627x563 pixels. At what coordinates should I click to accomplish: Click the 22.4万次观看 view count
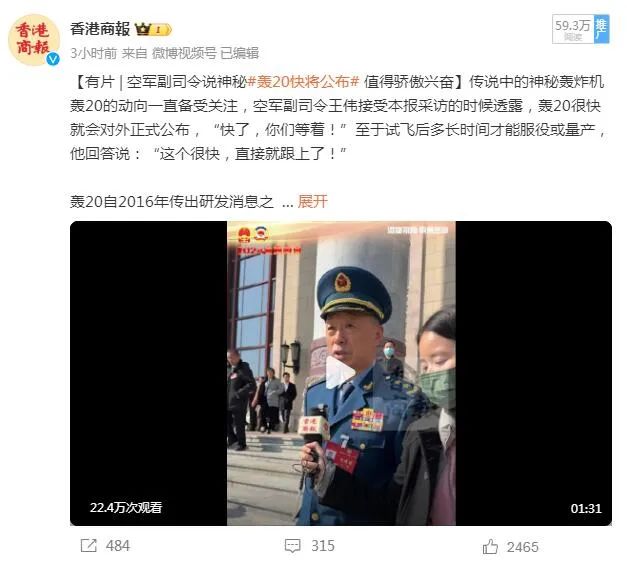click(x=126, y=507)
